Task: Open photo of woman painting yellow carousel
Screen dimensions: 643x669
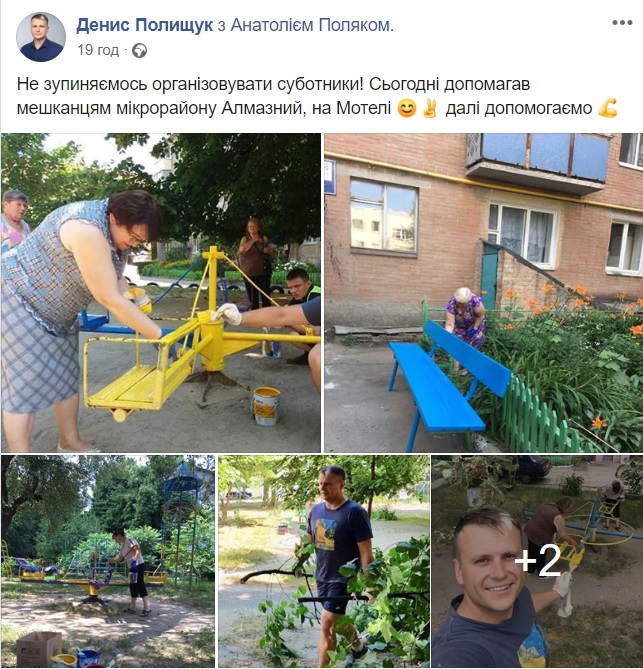Action: tap(161, 293)
